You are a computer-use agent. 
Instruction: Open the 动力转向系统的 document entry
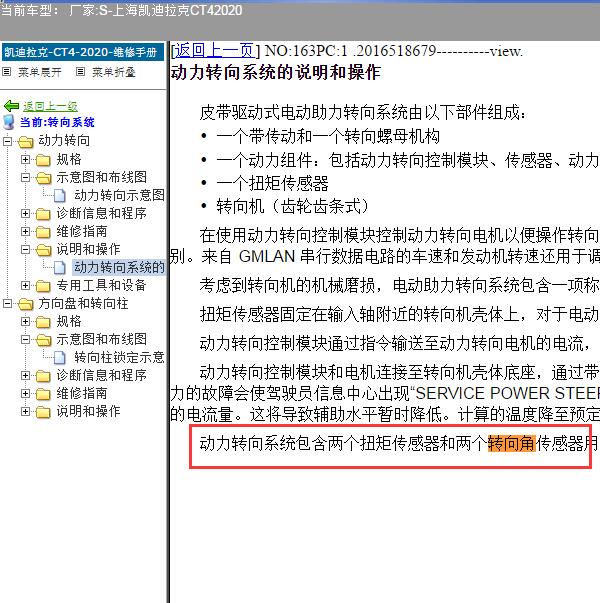pos(120,267)
